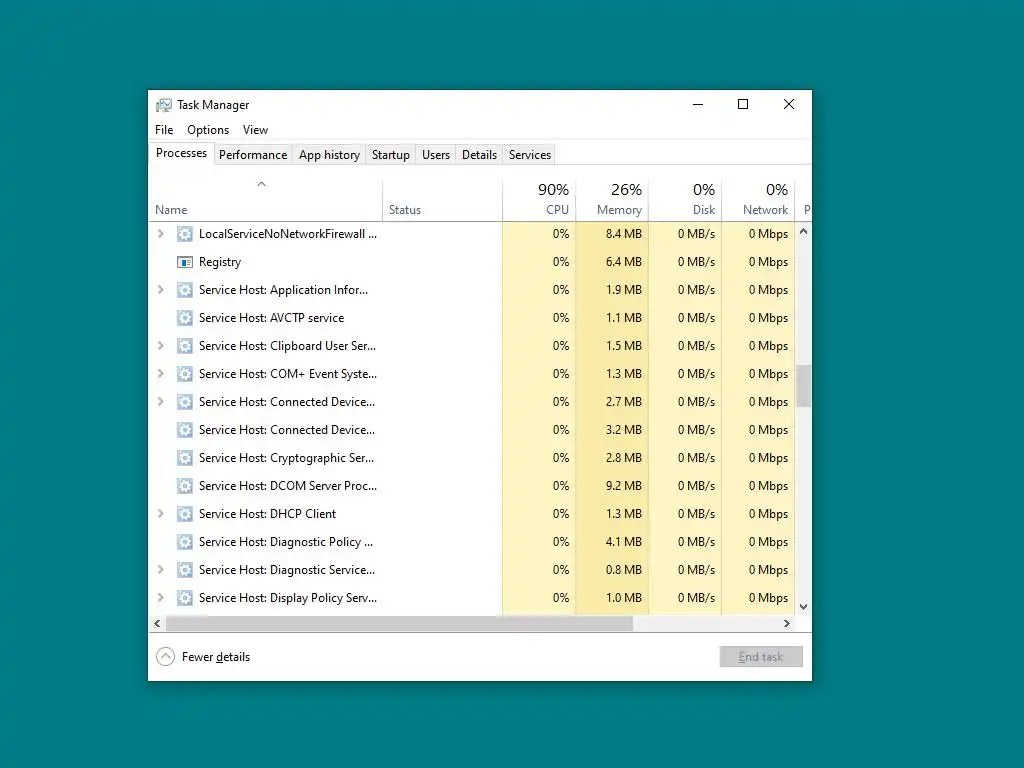The image size is (1024, 768).
Task: Click the End task button
Action: (761, 657)
